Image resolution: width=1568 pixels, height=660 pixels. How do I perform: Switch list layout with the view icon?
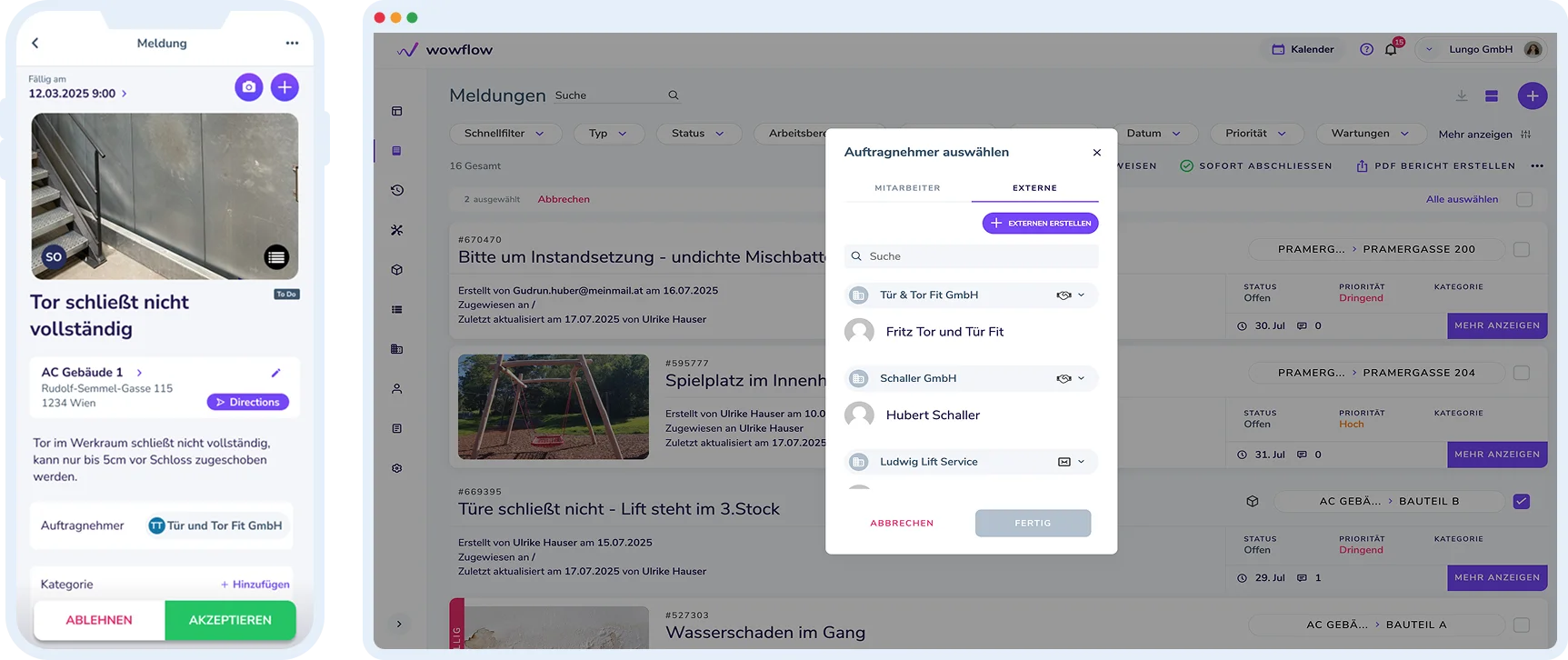(x=1492, y=95)
